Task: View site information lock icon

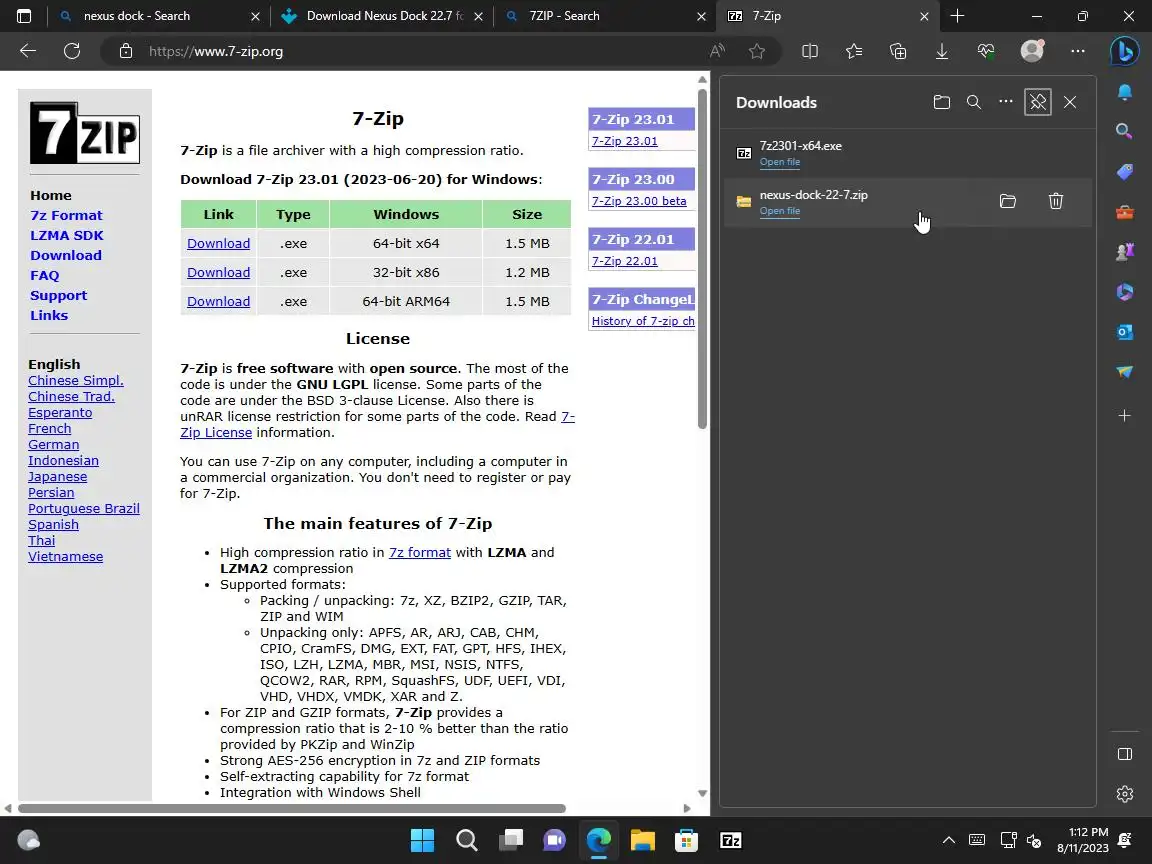Action: (126, 51)
